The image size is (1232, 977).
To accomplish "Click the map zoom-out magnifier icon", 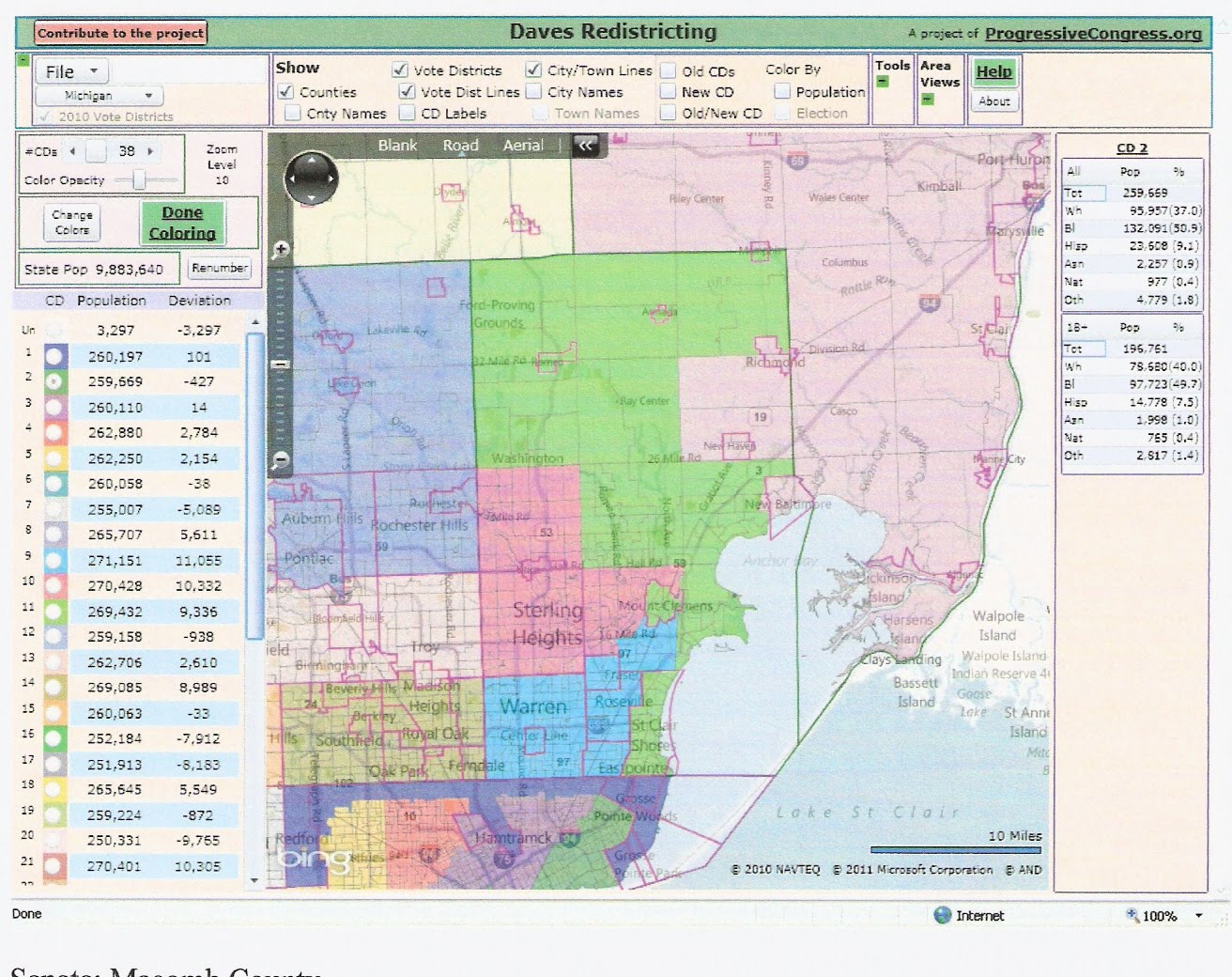I will point(280,459).
